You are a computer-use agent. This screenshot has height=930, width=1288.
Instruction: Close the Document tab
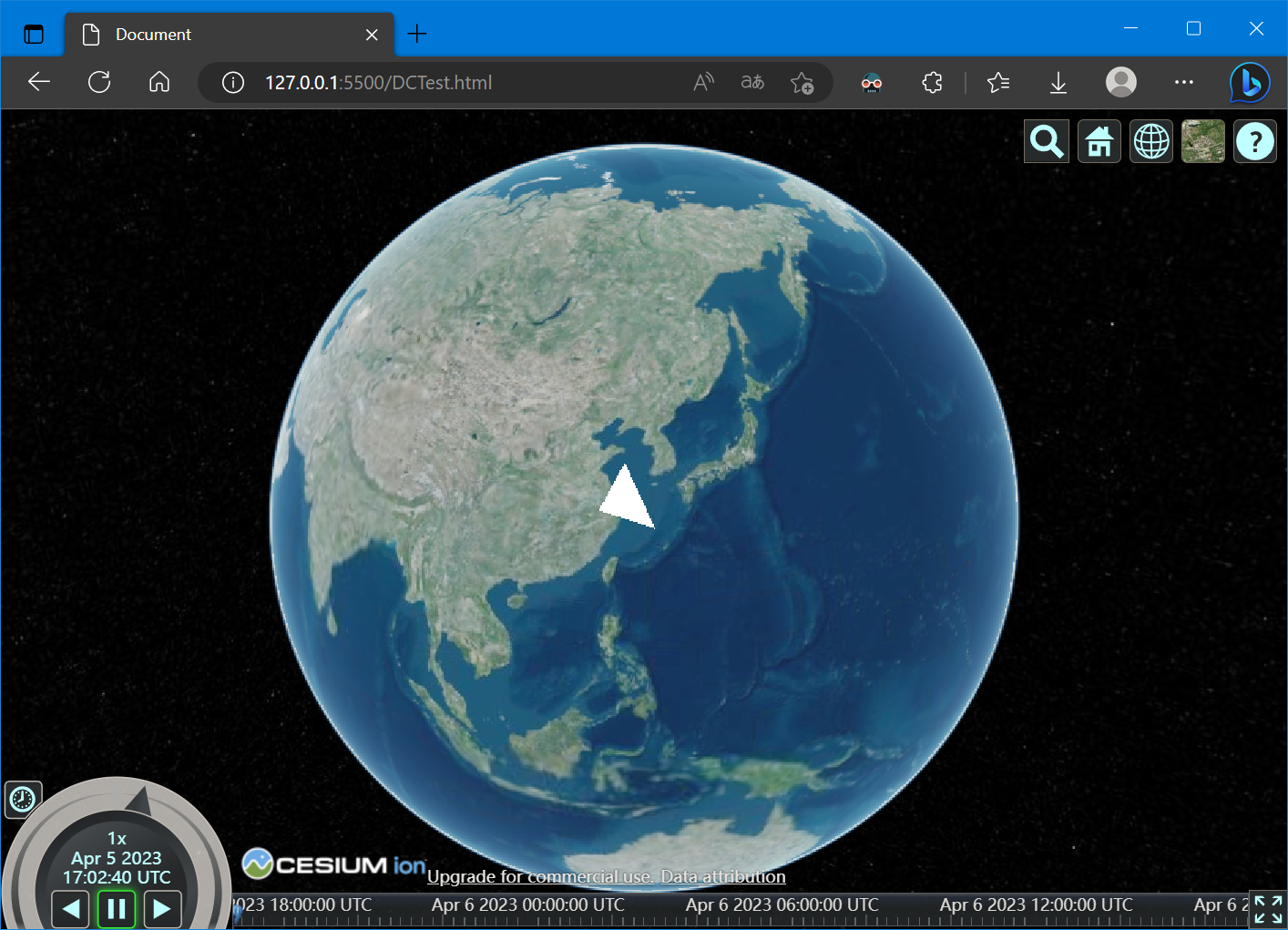372,35
